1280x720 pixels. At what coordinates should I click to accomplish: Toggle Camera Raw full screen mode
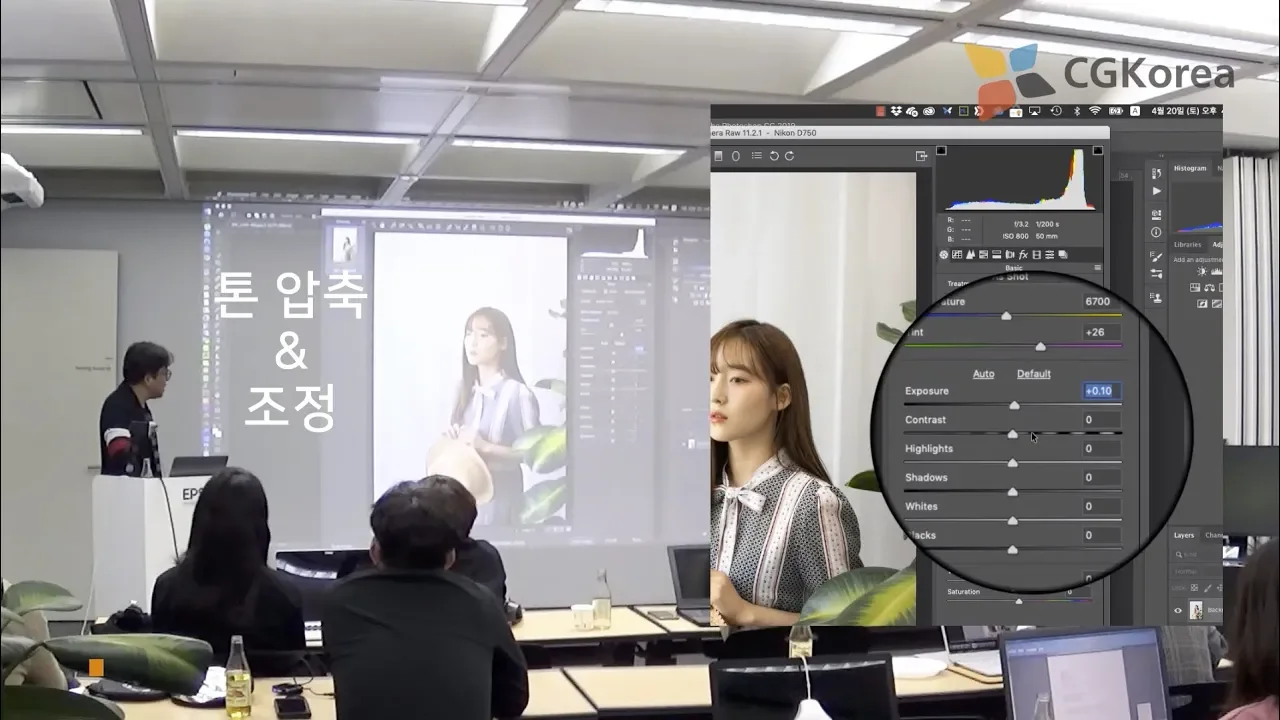[x=921, y=156]
